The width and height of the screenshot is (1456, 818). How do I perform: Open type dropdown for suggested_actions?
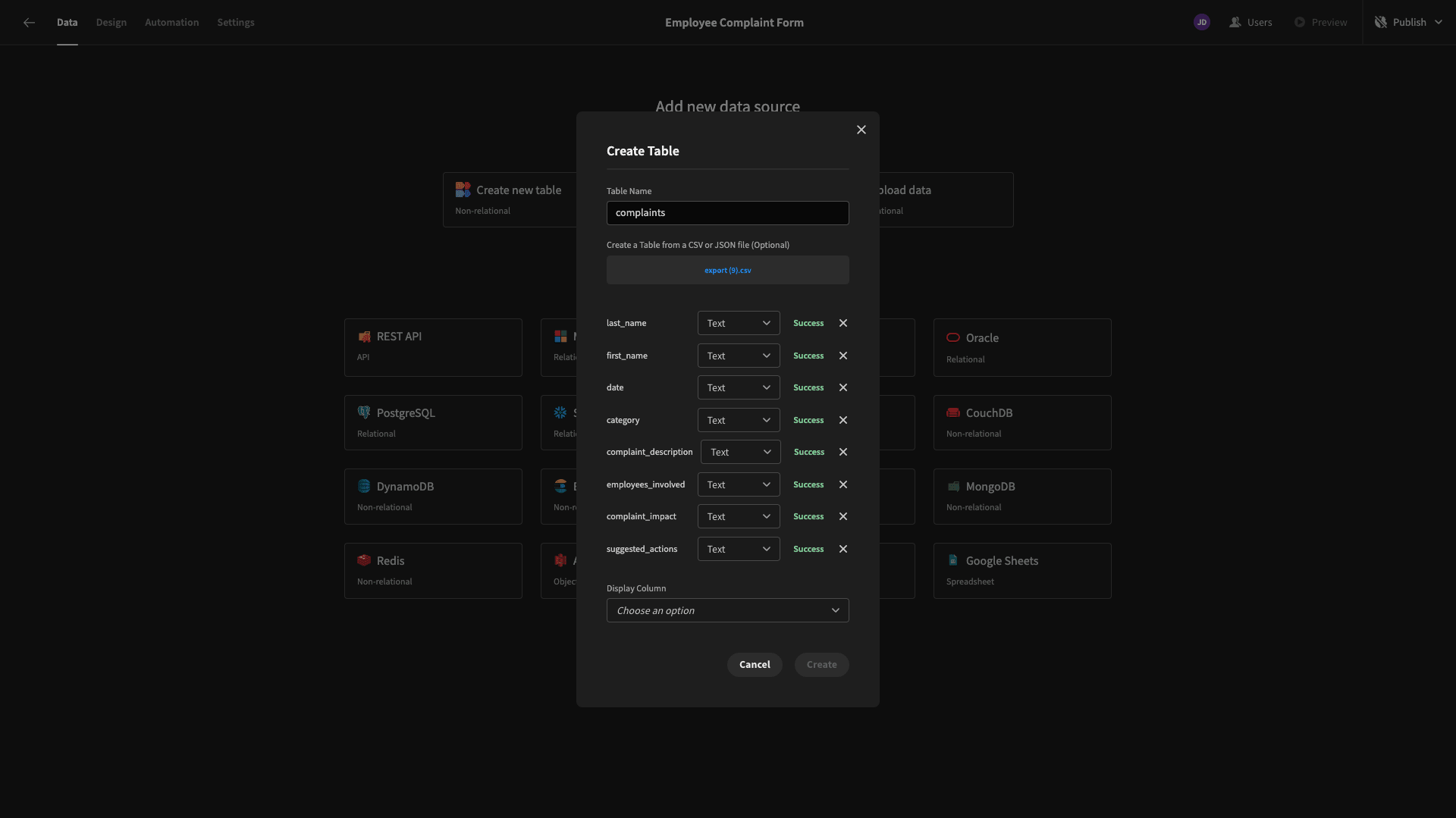click(x=739, y=549)
